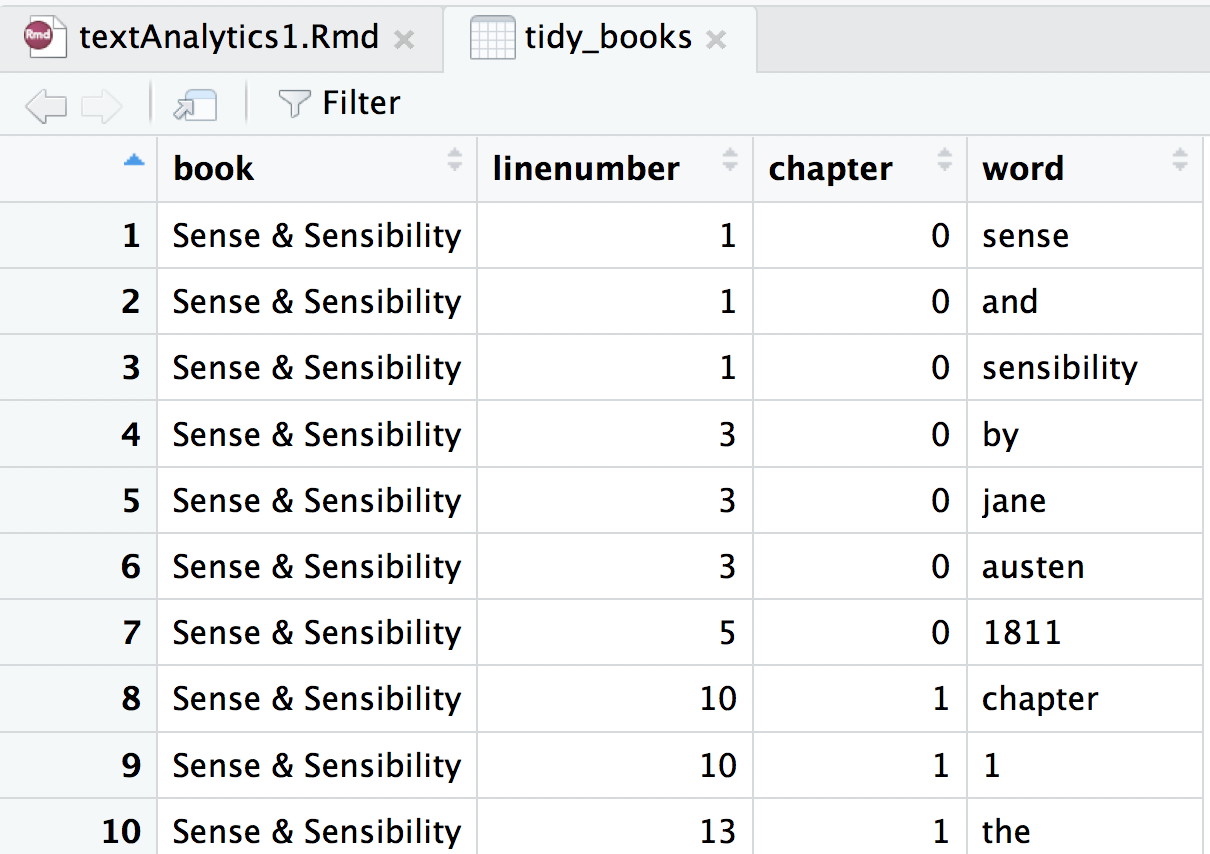
Task: Click the tidy_books table grid icon
Action: tap(492, 38)
